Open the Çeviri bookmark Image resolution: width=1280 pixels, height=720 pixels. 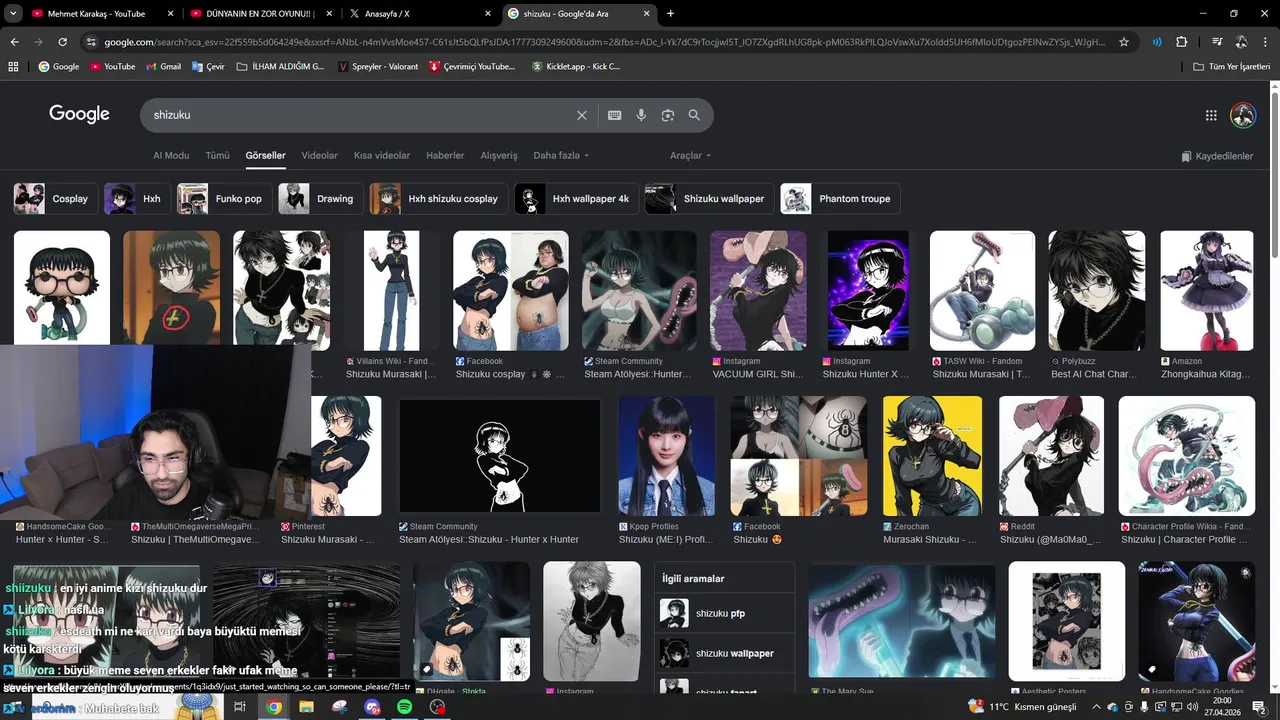[x=208, y=66]
